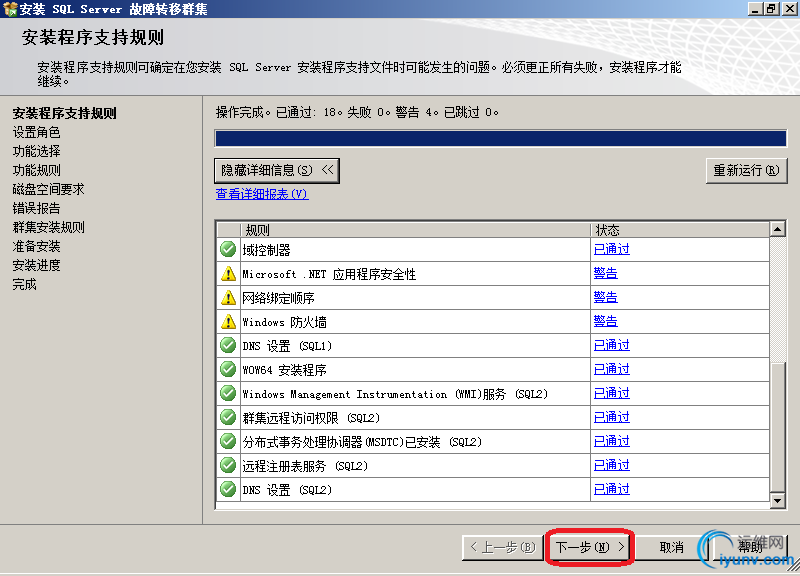Minimize the SQL Server setup window
Image resolution: width=800 pixels, height=576 pixels.
point(755,9)
